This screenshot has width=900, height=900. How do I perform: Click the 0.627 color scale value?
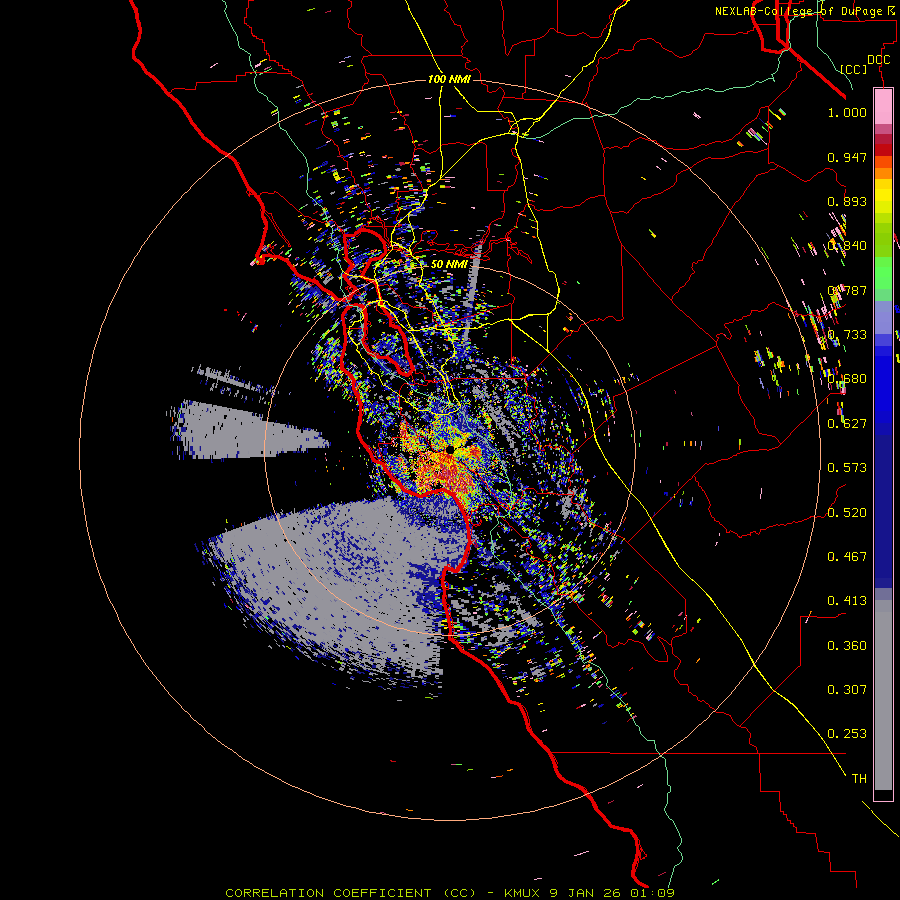tap(847, 424)
